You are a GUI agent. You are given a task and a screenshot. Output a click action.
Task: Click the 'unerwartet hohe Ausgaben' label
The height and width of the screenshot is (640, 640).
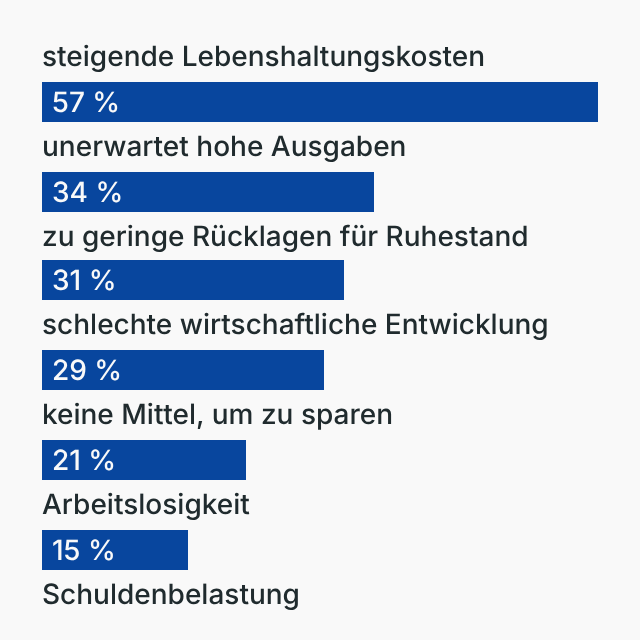coord(224,147)
